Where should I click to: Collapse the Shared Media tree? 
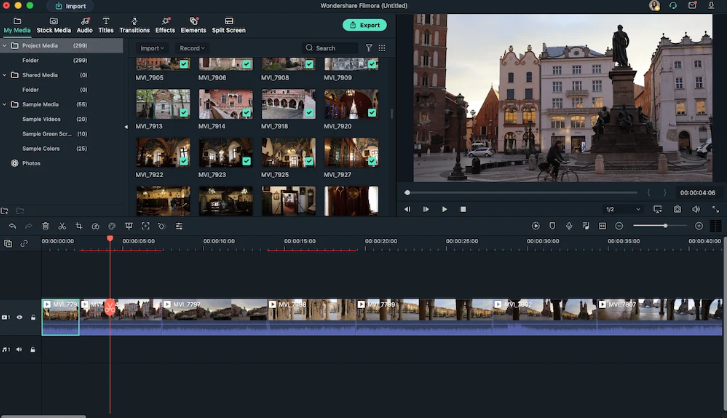pyautogui.click(x=5, y=75)
